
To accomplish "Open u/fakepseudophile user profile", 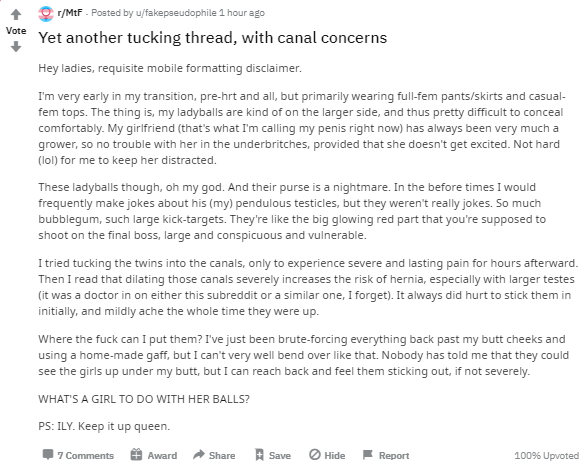I will click(176, 13).
